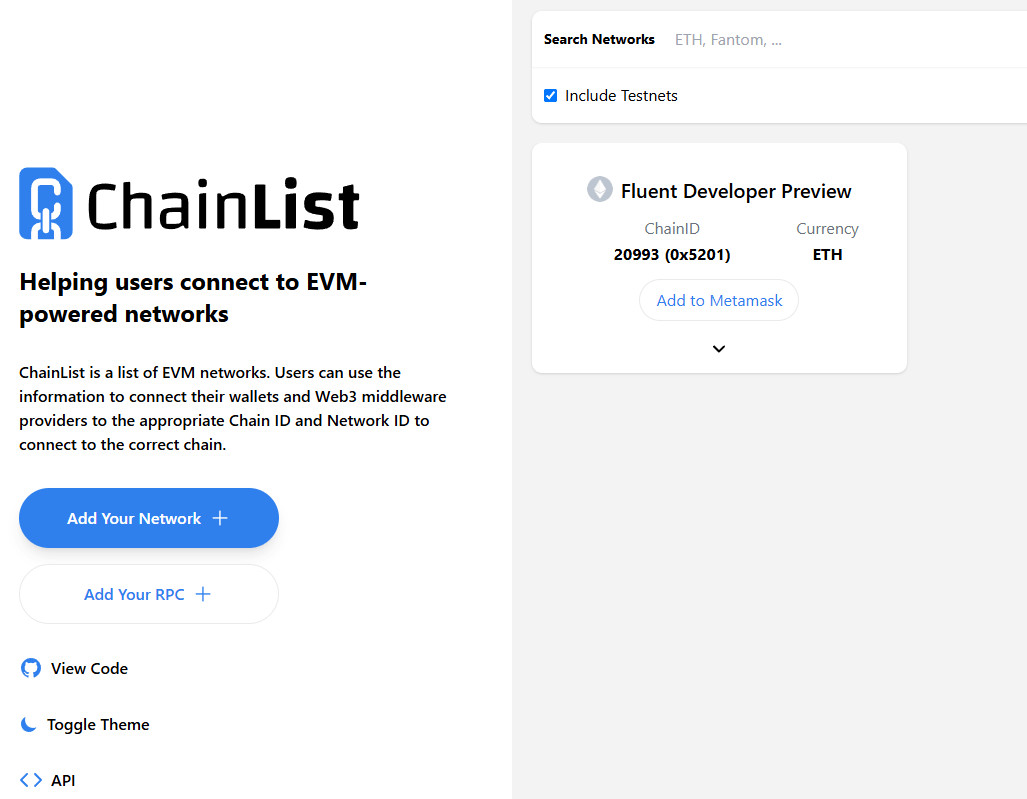Select the GitHub View Code icon

pos(29,668)
